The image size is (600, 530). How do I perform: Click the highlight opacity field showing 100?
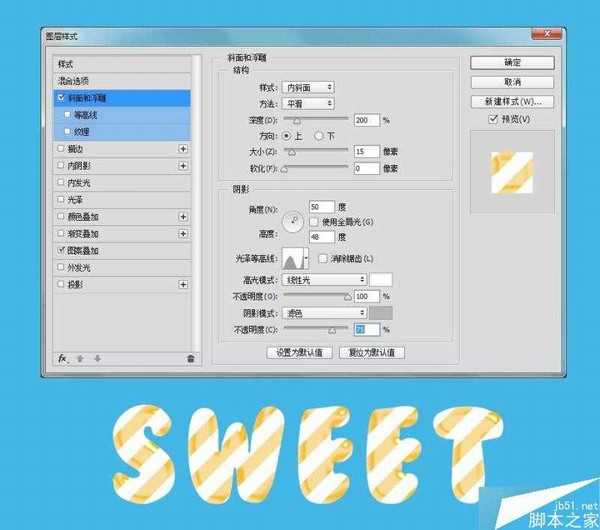[367, 296]
